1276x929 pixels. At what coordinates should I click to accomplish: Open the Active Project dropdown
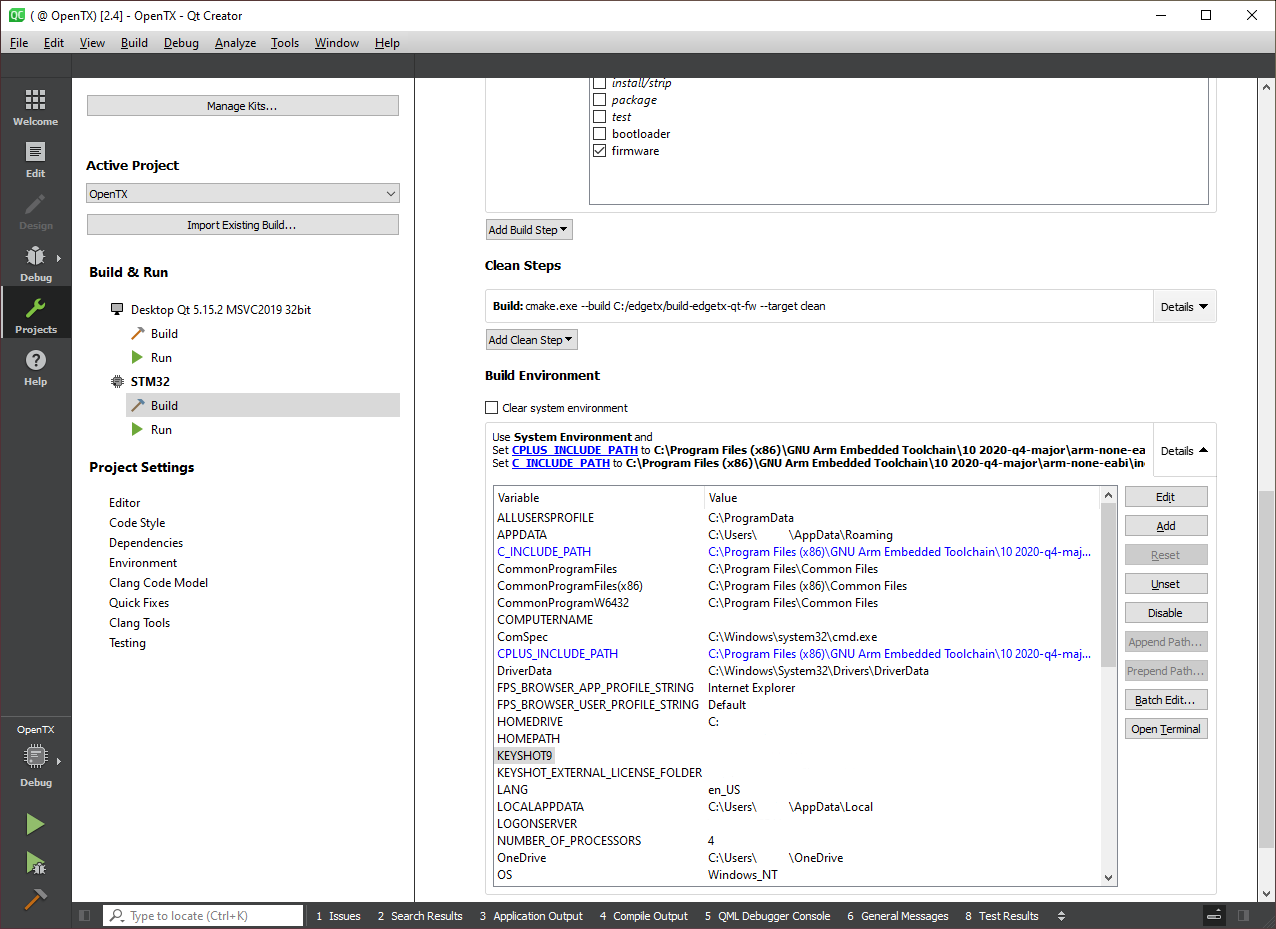pos(243,194)
